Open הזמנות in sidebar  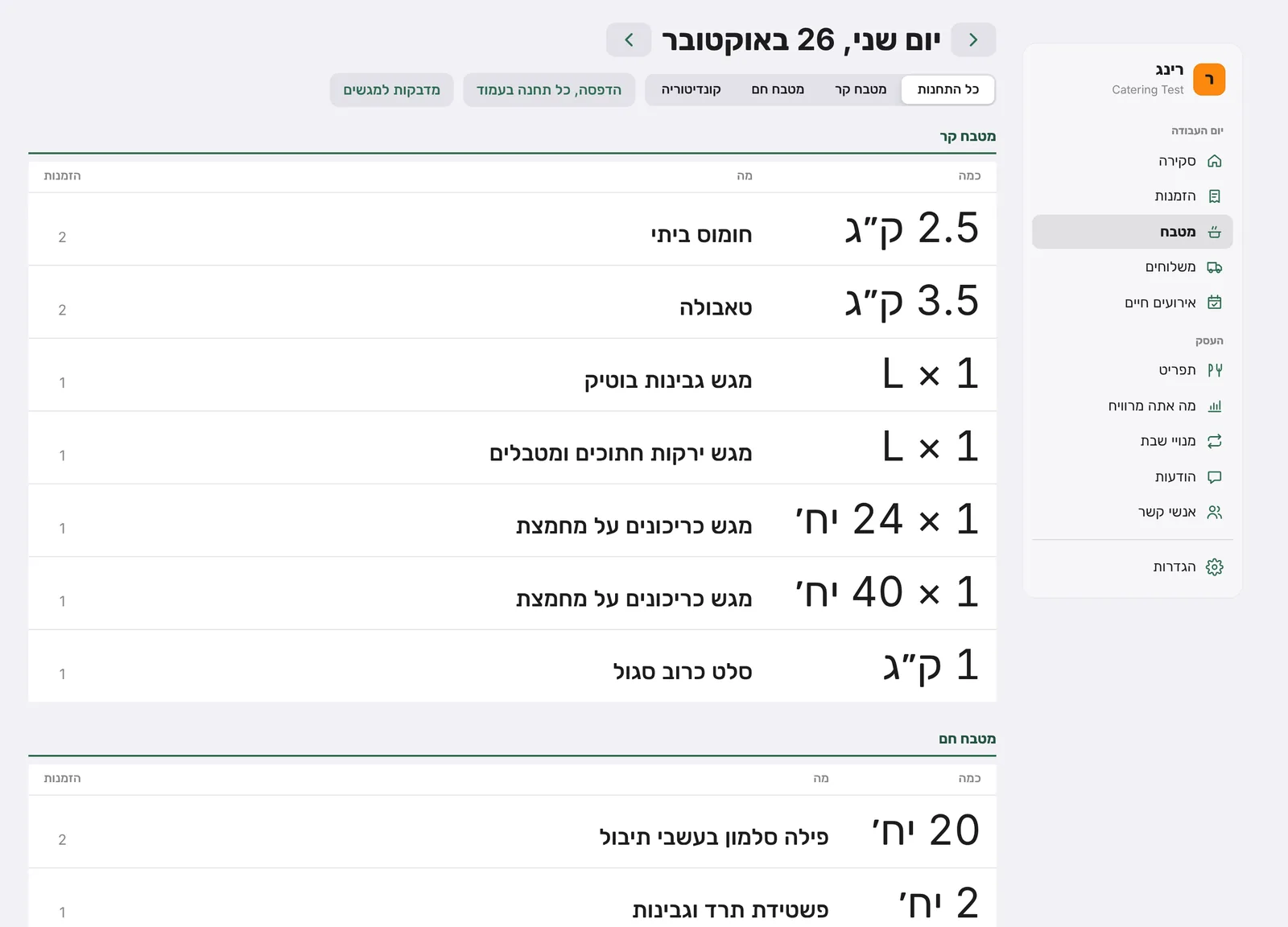tap(1133, 196)
